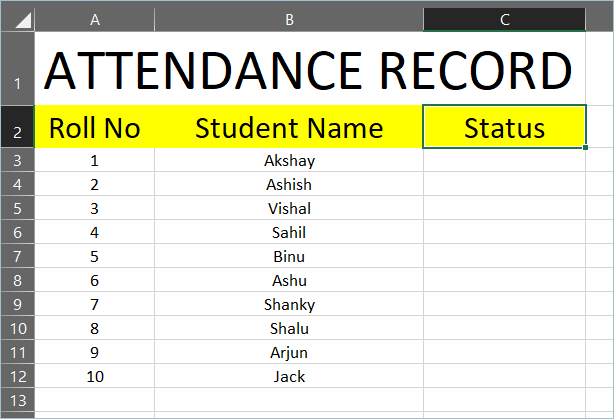Click the Shanky name cell

click(x=289, y=305)
